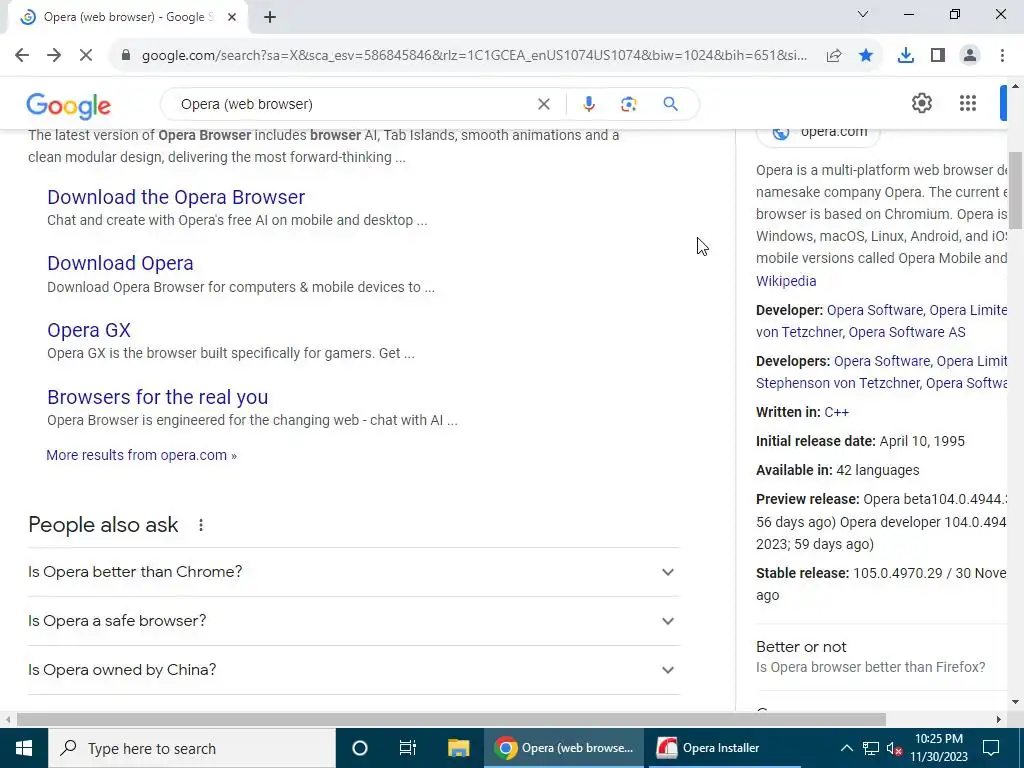Switch to Opera Installer taskbar item
Screen dimensions: 1024x768
(x=722, y=748)
